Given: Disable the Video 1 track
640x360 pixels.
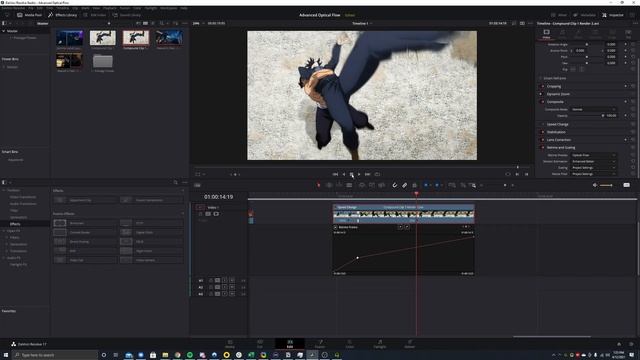Looking at the screenshot, I should tap(216, 214).
